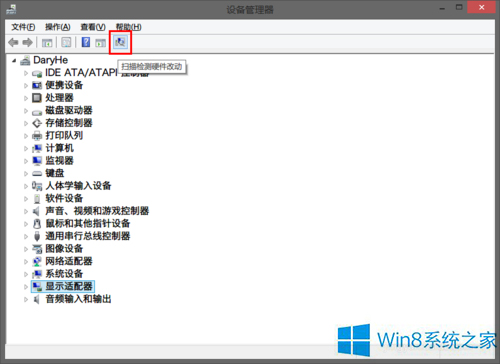The width and height of the screenshot is (500, 364).
Task: Open the 查看(V) menu
Action: (93, 27)
